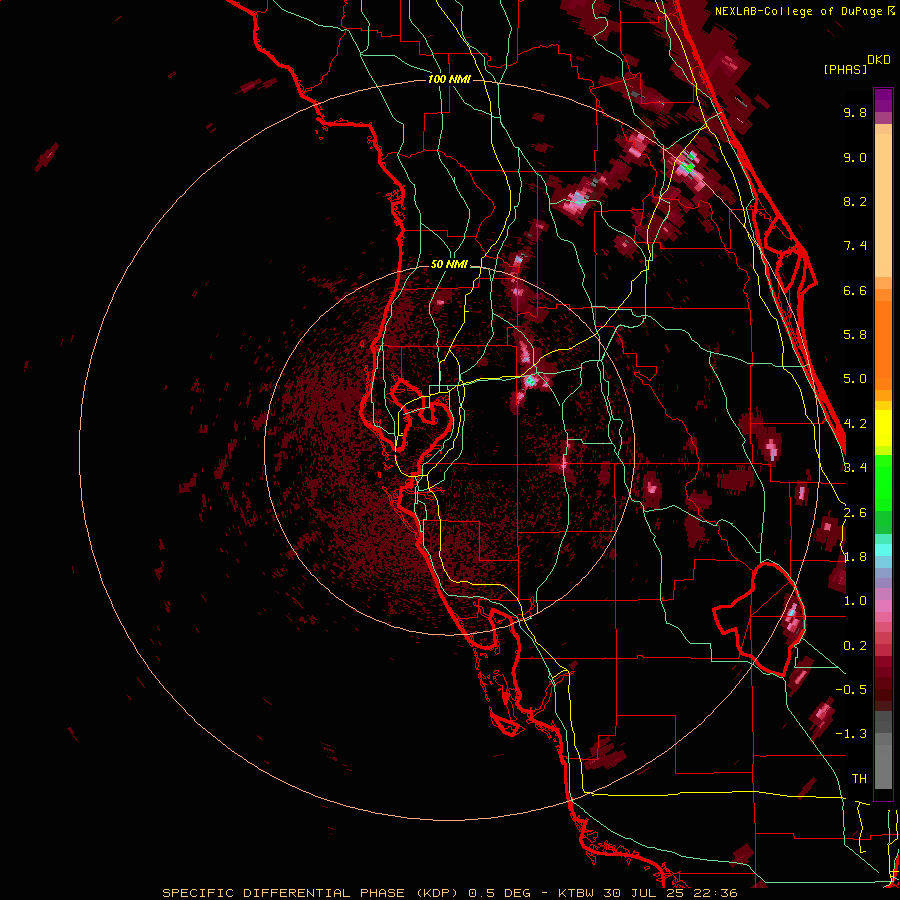Click the Specific Differential Phase caption at bottom
900x900 pixels.
tap(450, 893)
